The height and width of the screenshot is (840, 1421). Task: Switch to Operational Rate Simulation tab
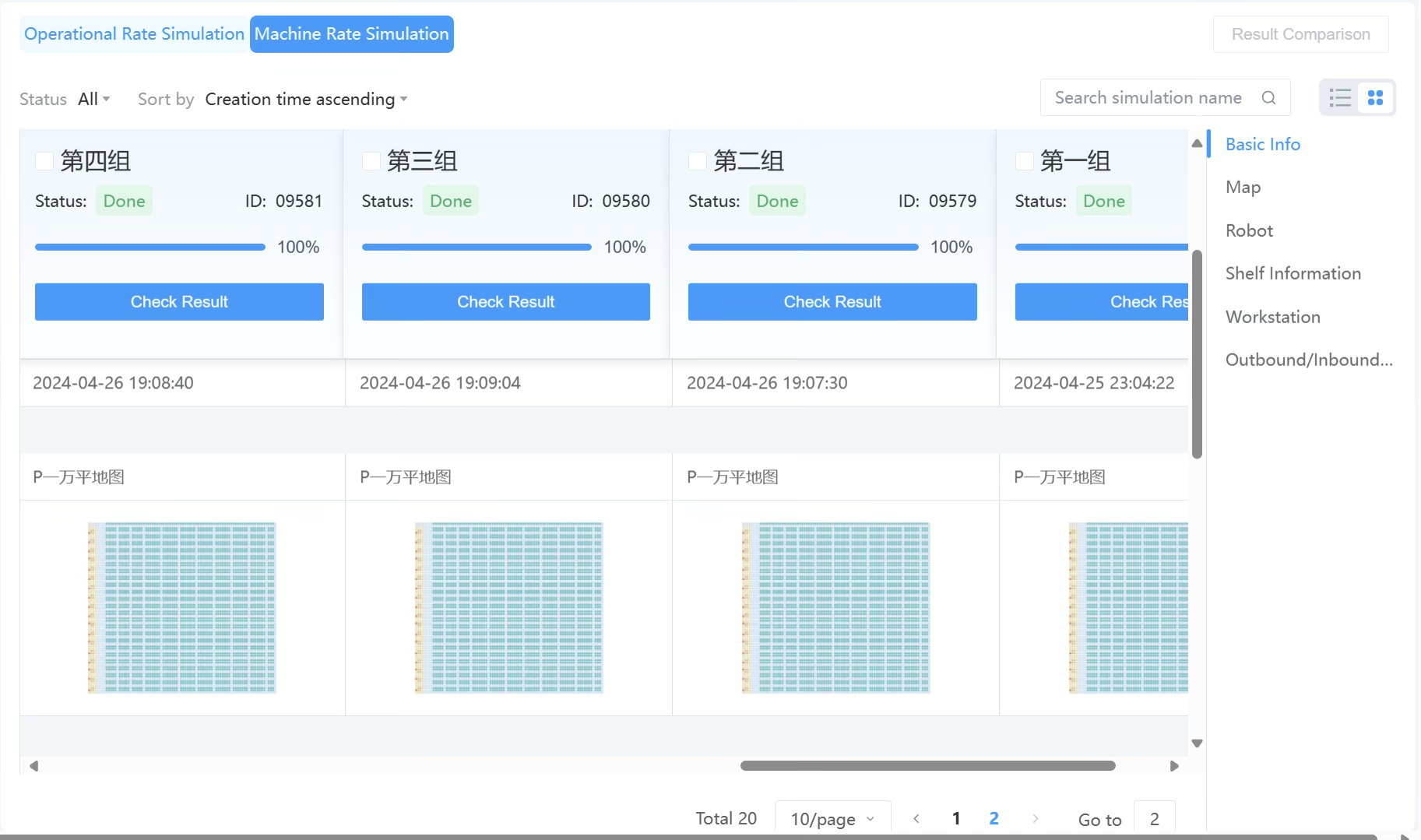pos(133,33)
